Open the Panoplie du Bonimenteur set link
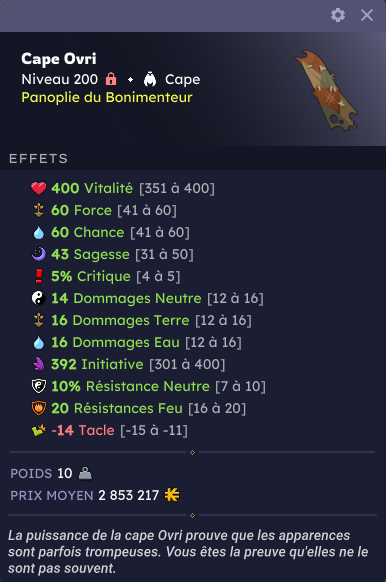386x582 pixels. coord(107,97)
